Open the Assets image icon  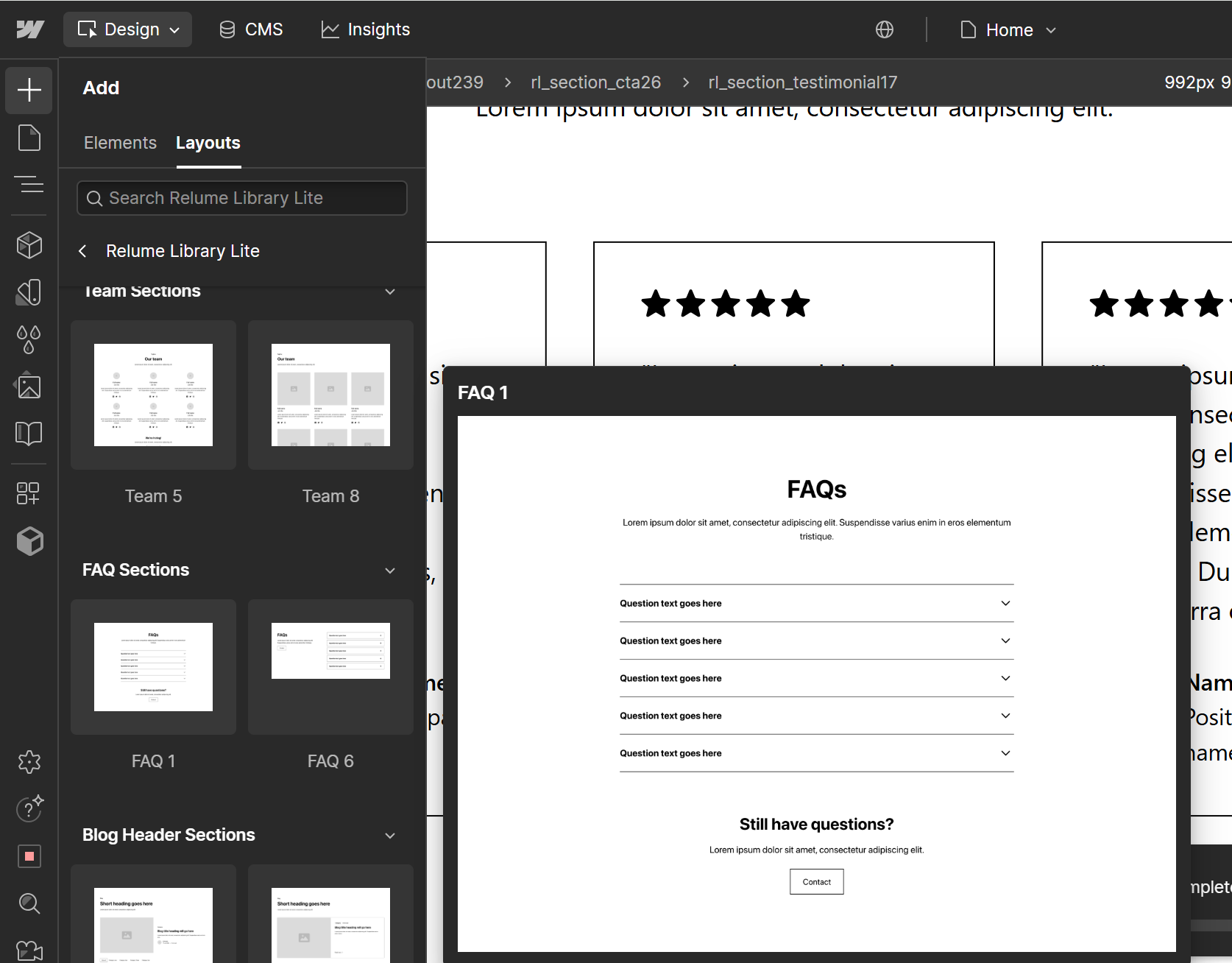coord(29,387)
